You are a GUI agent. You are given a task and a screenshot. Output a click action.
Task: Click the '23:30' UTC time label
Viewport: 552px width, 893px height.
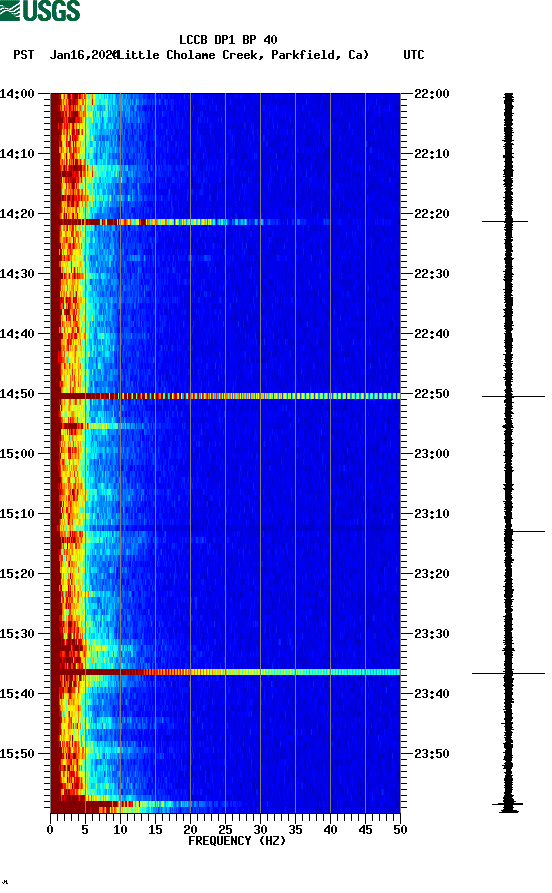pos(432,634)
